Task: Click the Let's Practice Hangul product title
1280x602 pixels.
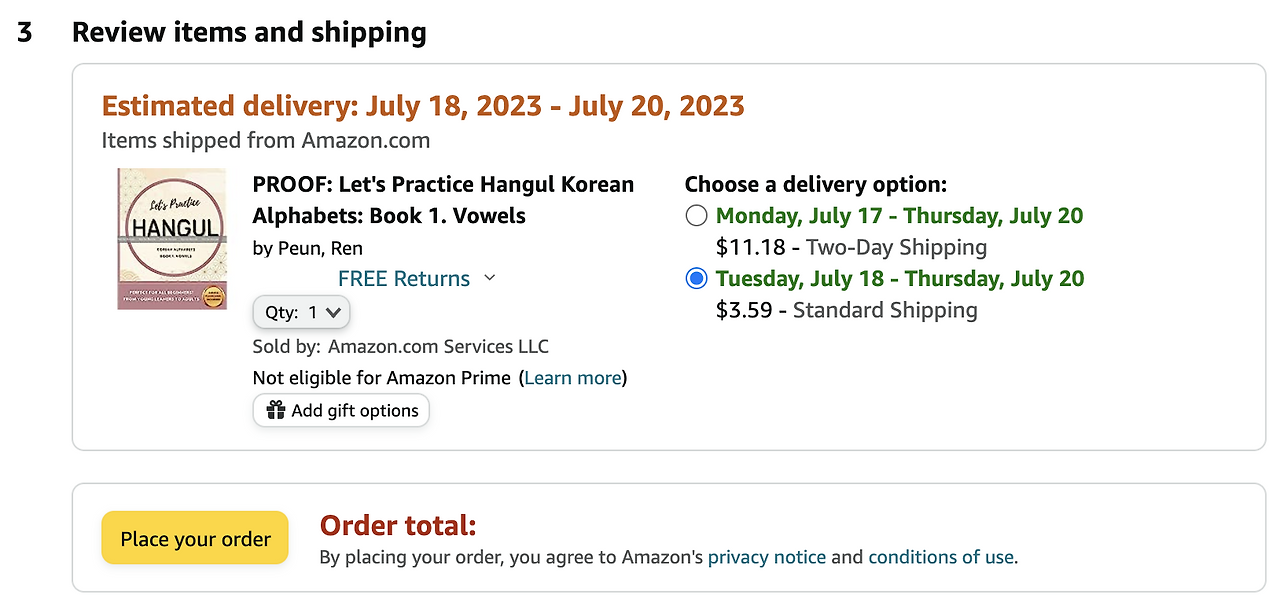Action: 443,200
